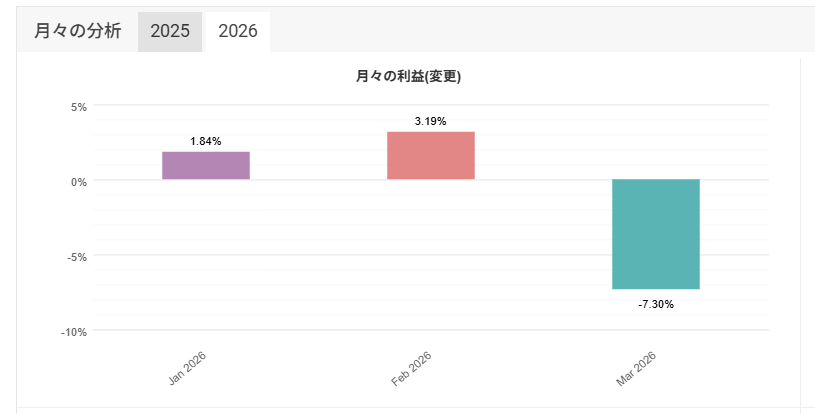Click the 5% y-axis label
This screenshot has height=414, width=815.
click(78, 106)
